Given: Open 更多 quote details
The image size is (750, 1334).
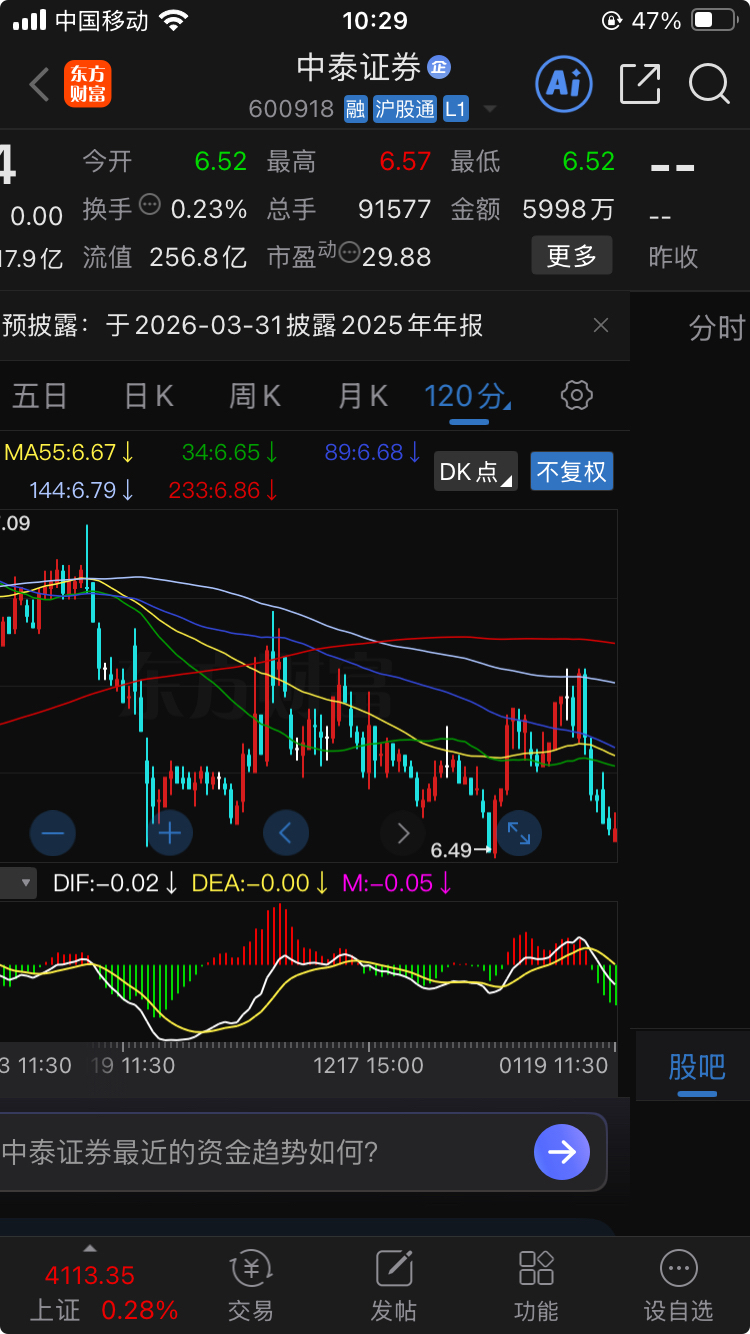Looking at the screenshot, I should click(x=571, y=256).
